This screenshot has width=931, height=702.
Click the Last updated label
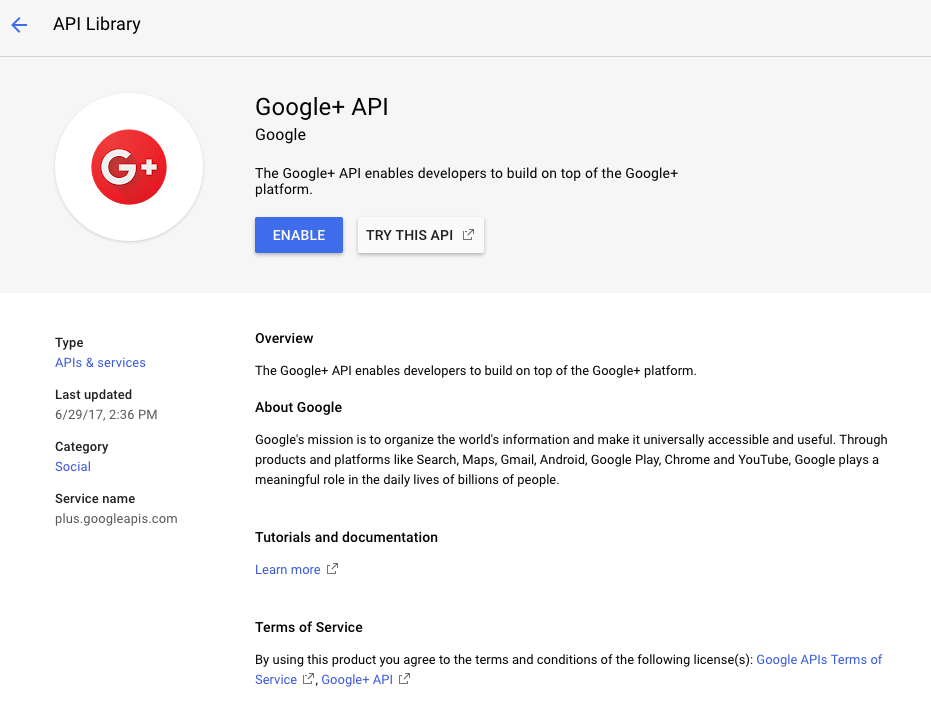[93, 394]
